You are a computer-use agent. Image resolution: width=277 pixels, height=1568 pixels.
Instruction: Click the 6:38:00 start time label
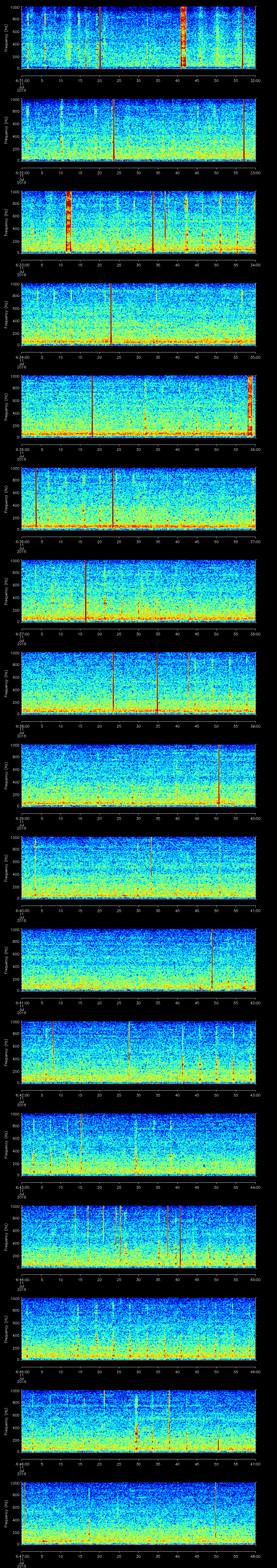pyautogui.click(x=22, y=726)
